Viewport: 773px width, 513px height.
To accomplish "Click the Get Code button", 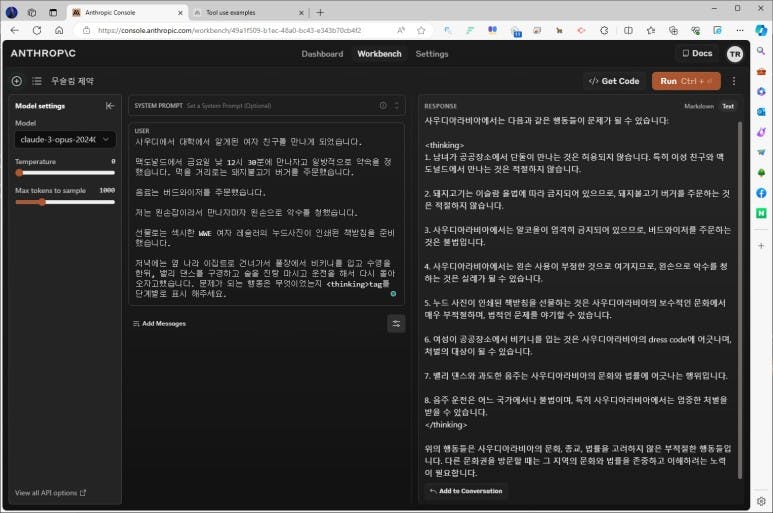I will click(x=614, y=81).
